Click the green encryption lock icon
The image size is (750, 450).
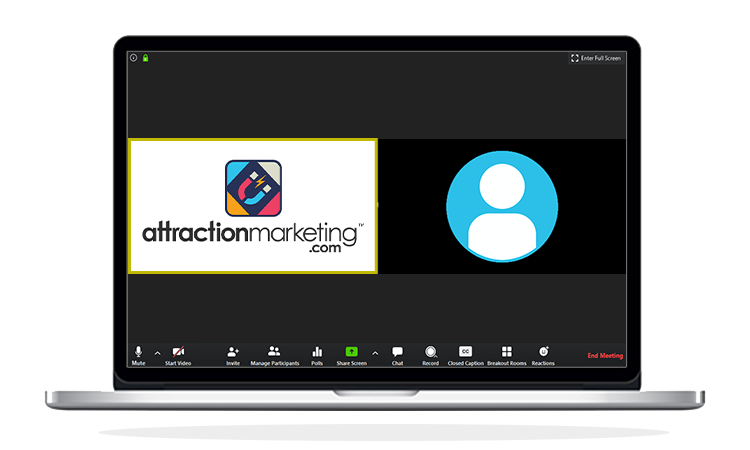145,58
